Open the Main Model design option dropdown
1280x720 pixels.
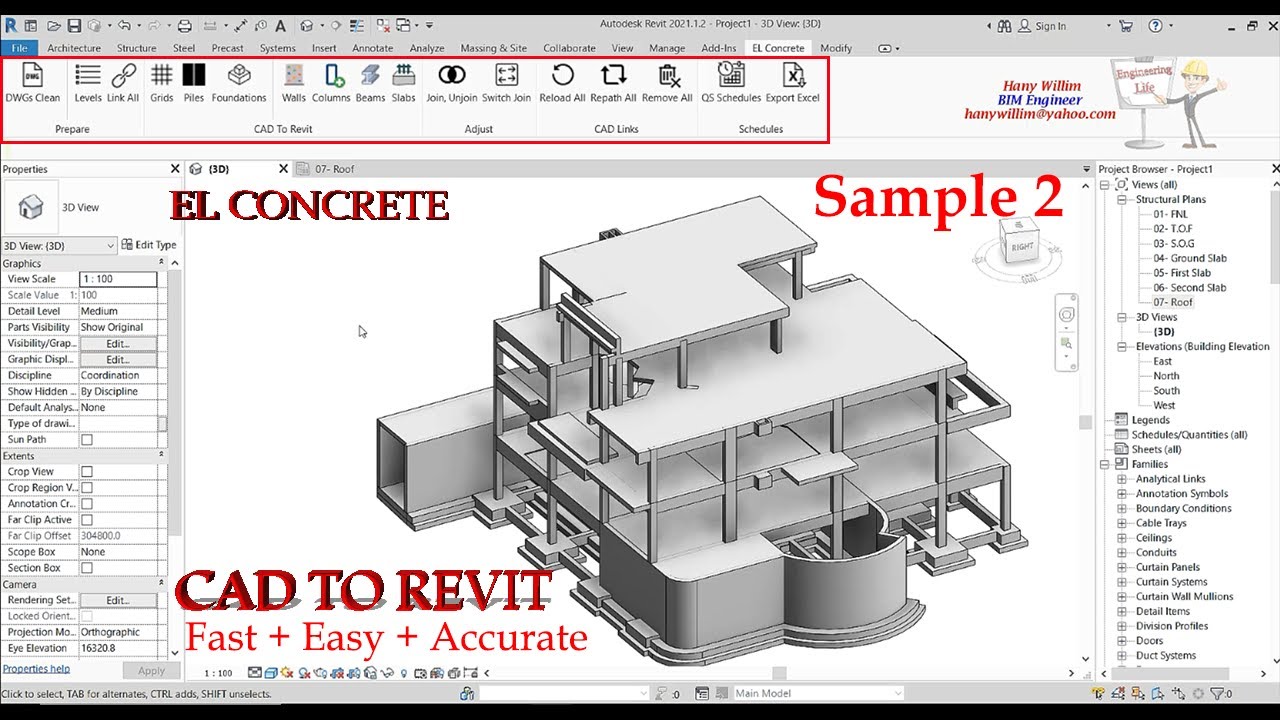(x=818, y=693)
